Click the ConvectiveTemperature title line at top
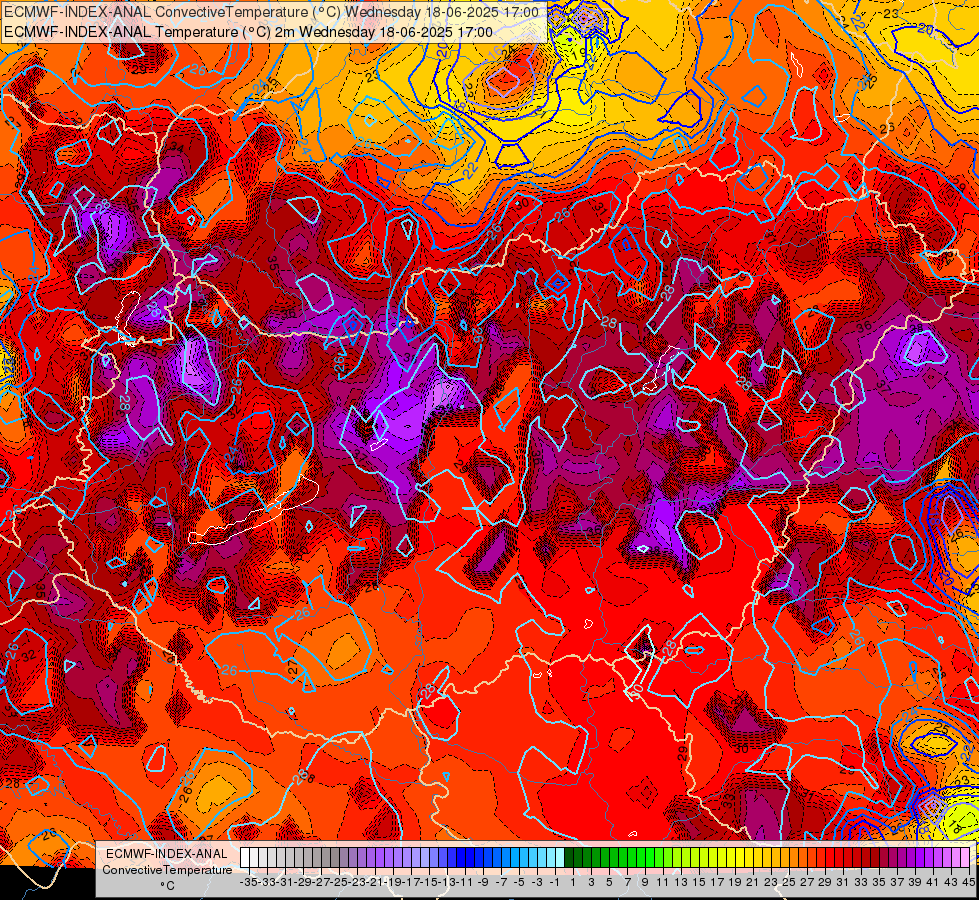 271,12
